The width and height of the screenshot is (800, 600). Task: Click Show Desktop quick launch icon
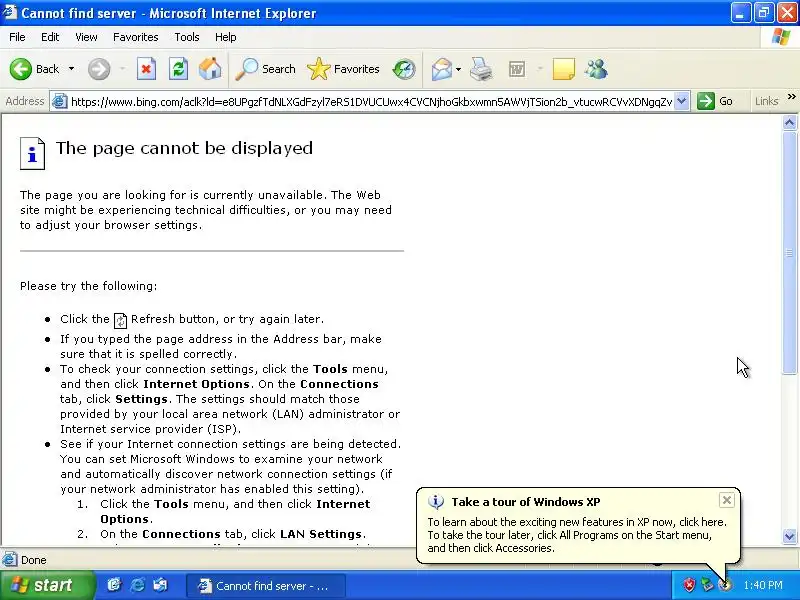point(114,585)
